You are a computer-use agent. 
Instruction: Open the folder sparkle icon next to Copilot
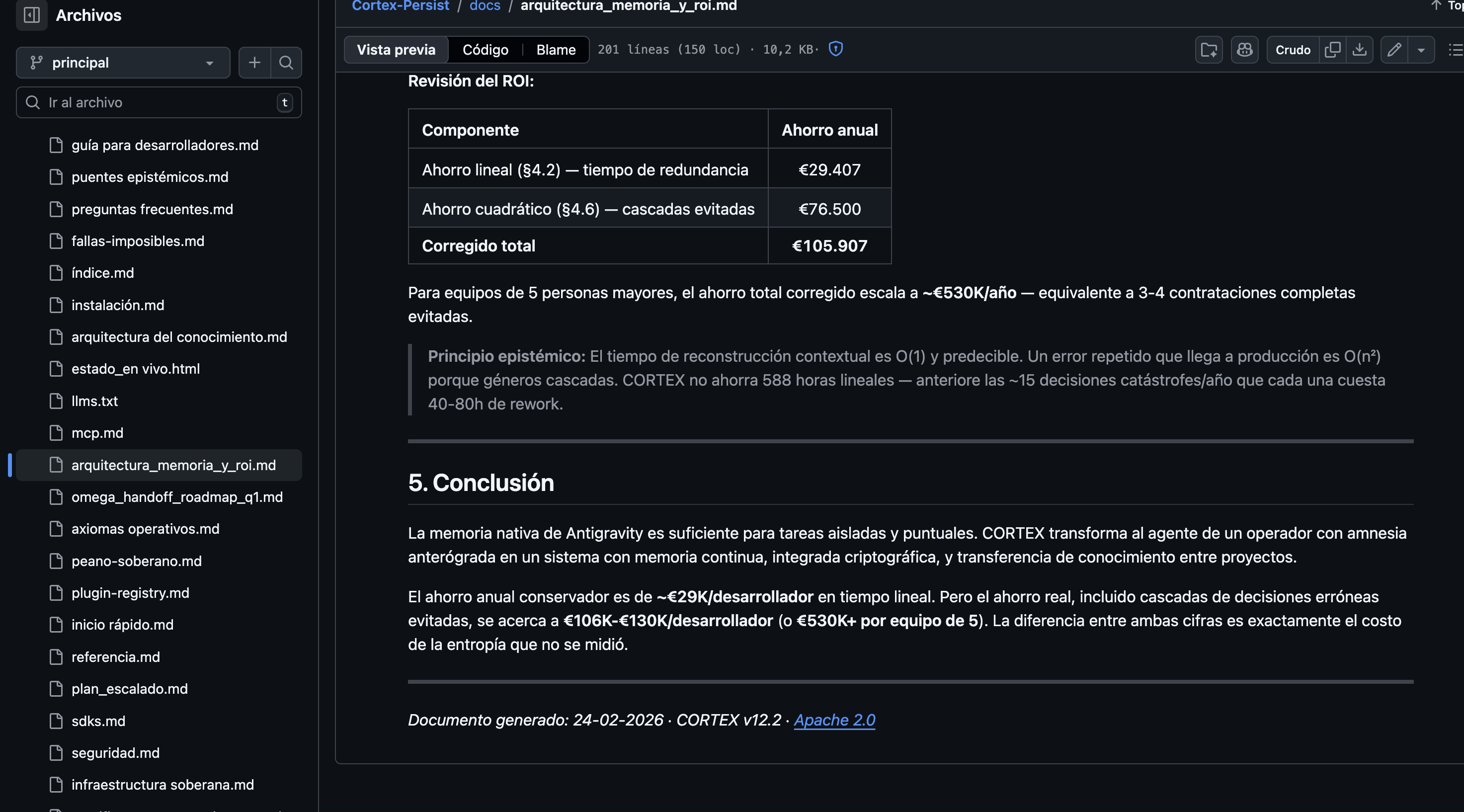(x=1209, y=50)
